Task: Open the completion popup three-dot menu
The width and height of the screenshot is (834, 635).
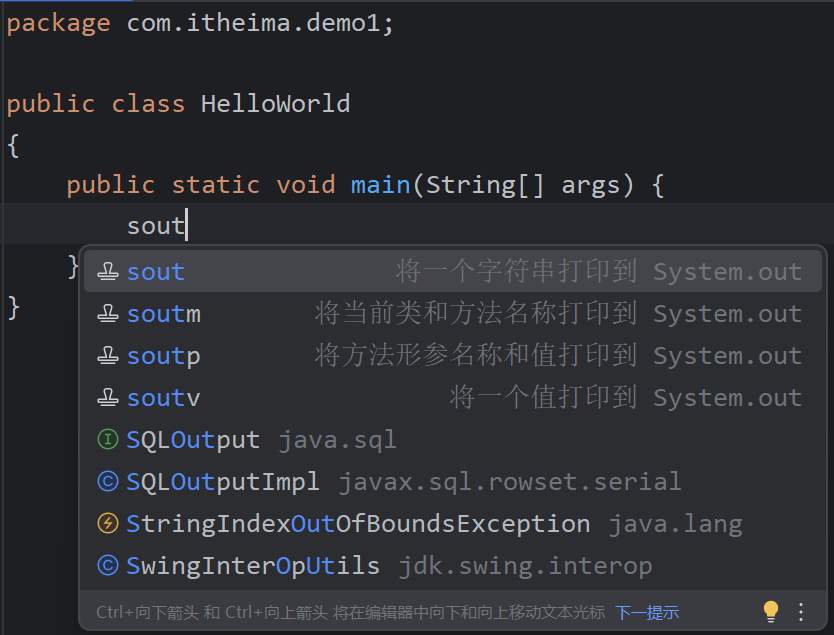Action: [x=801, y=612]
